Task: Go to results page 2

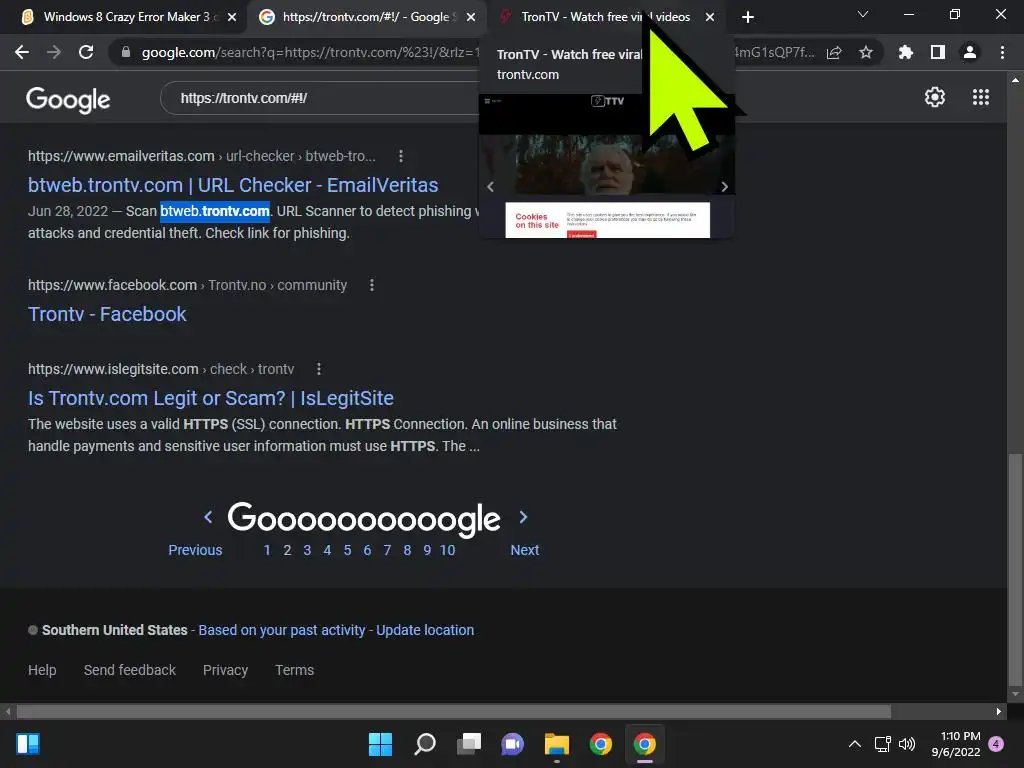Action: tap(287, 550)
